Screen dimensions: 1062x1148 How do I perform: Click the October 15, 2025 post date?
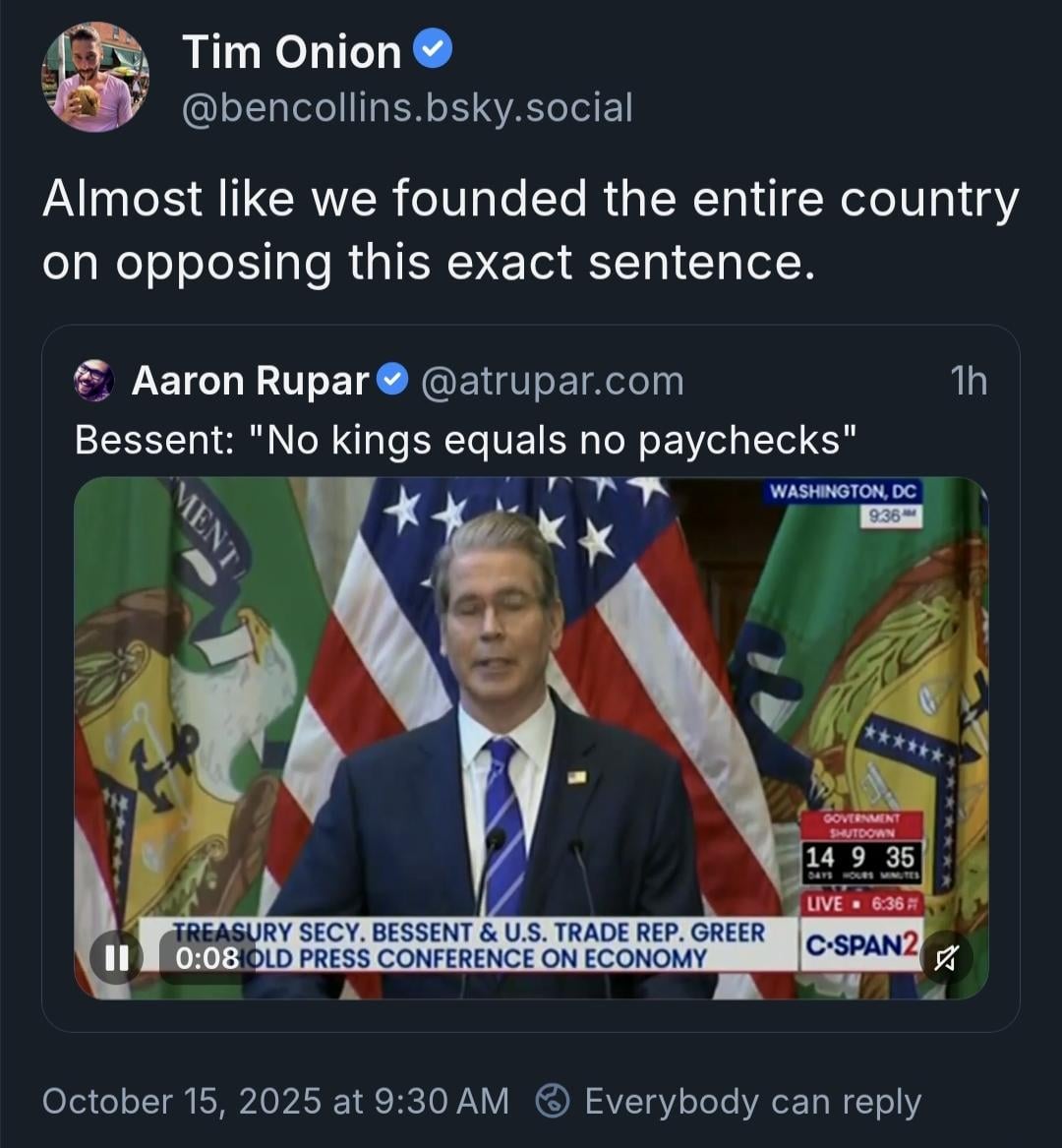(x=275, y=1102)
